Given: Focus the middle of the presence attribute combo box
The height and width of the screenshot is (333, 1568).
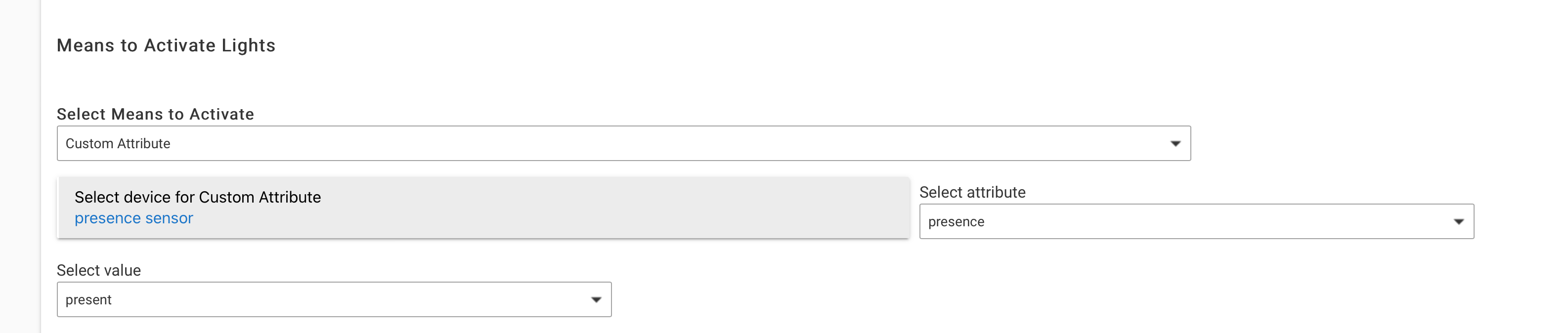Looking at the screenshot, I should (1196, 222).
